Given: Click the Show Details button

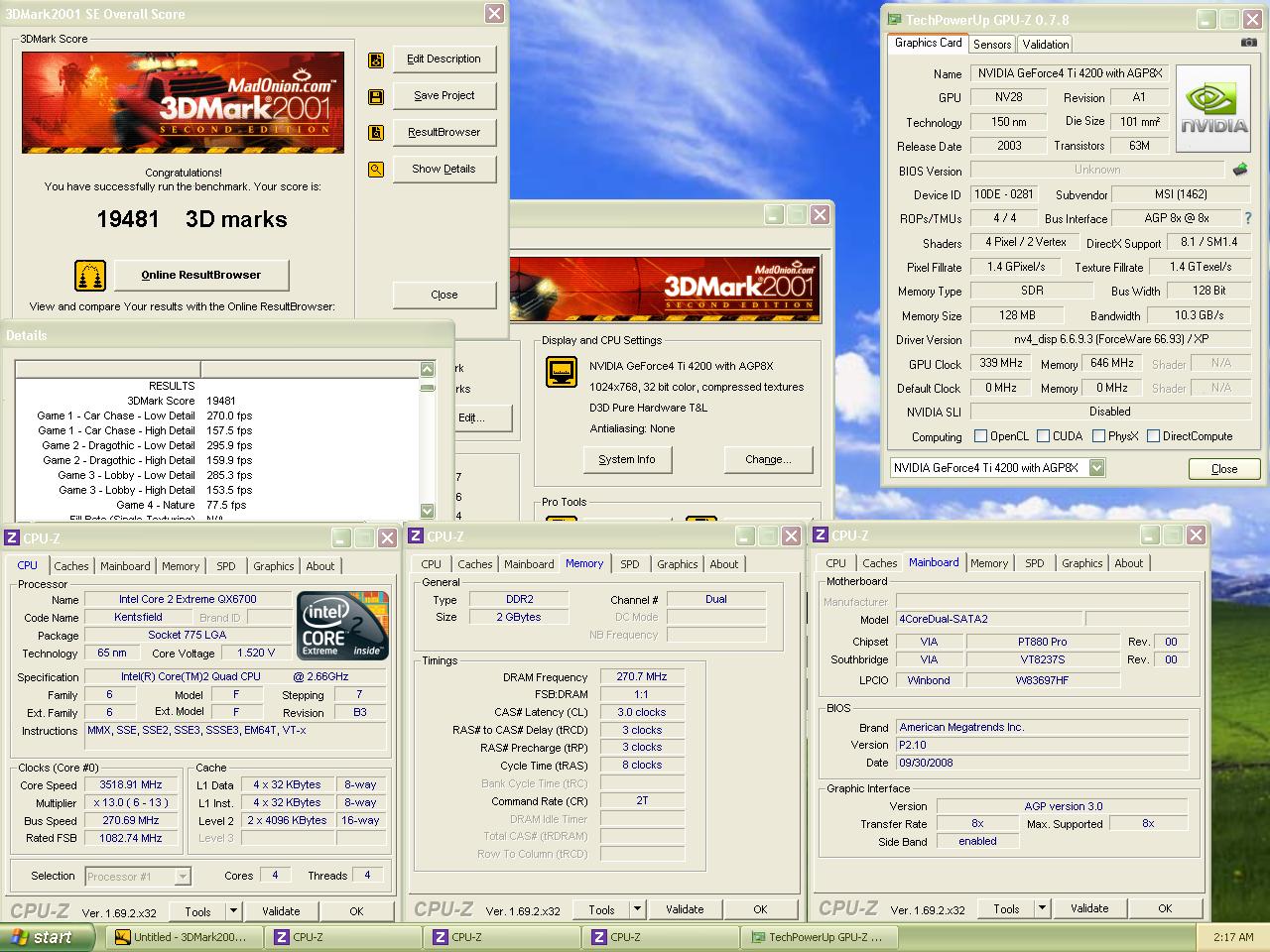Looking at the screenshot, I should coord(444,170).
